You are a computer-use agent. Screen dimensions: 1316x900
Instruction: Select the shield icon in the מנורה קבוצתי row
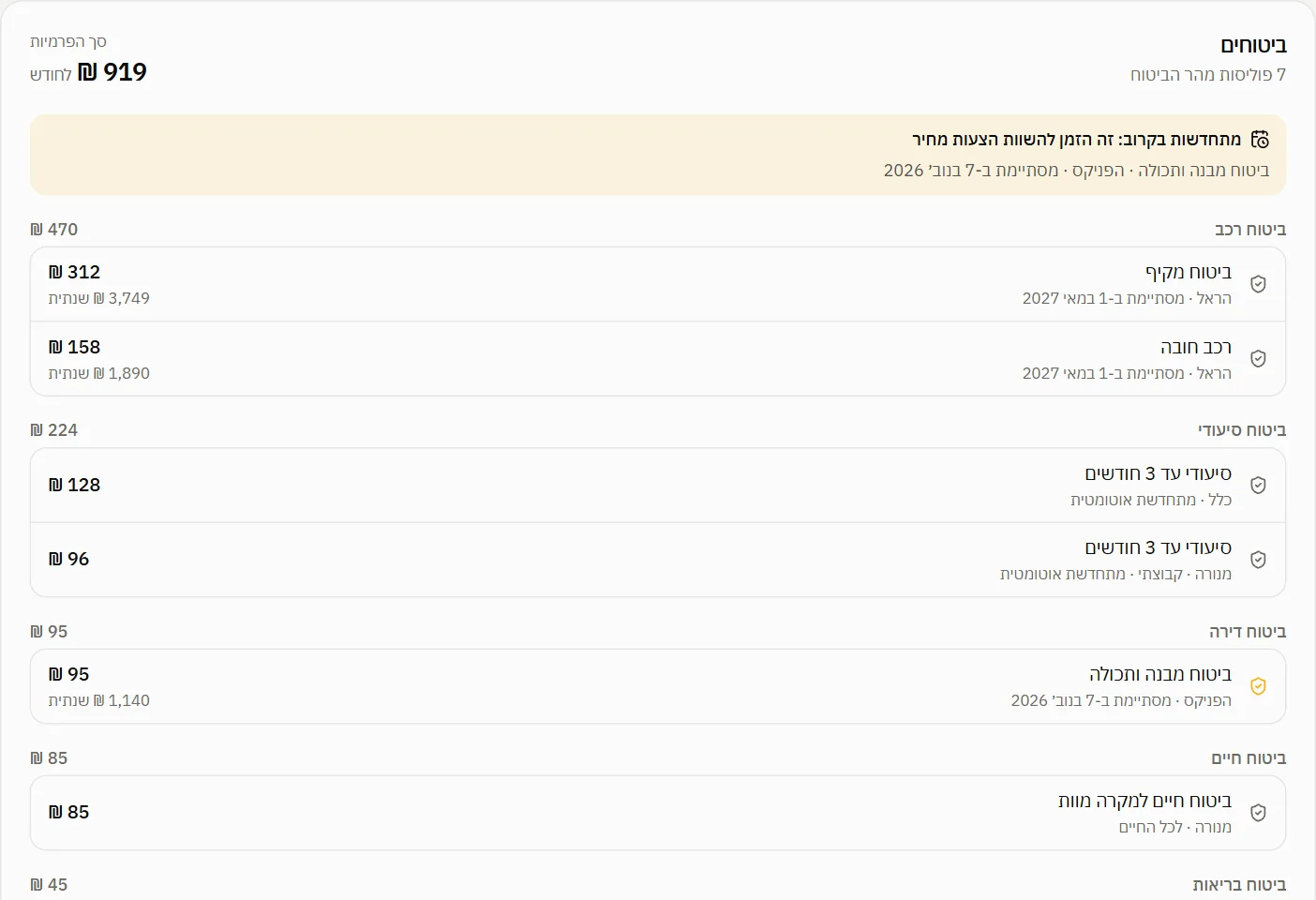pos(1259,560)
